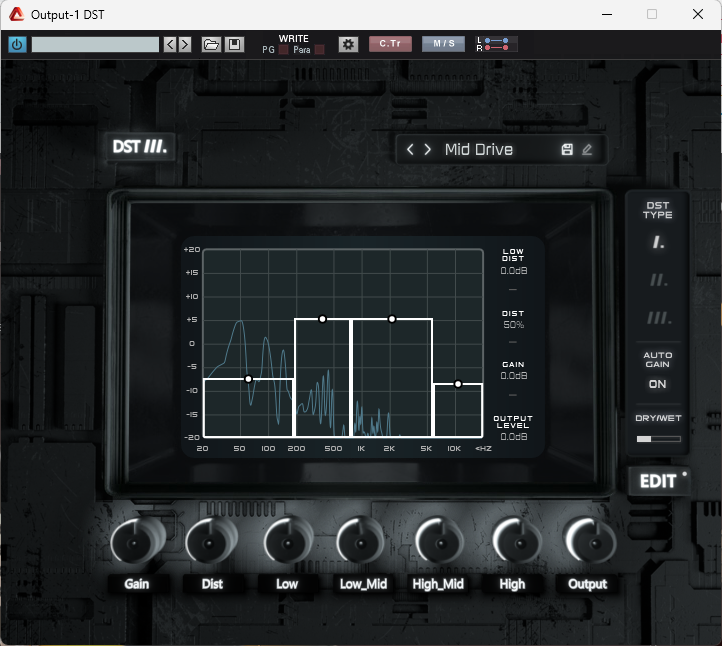Select the low band handle node
This screenshot has width=722, height=646.
(248, 379)
